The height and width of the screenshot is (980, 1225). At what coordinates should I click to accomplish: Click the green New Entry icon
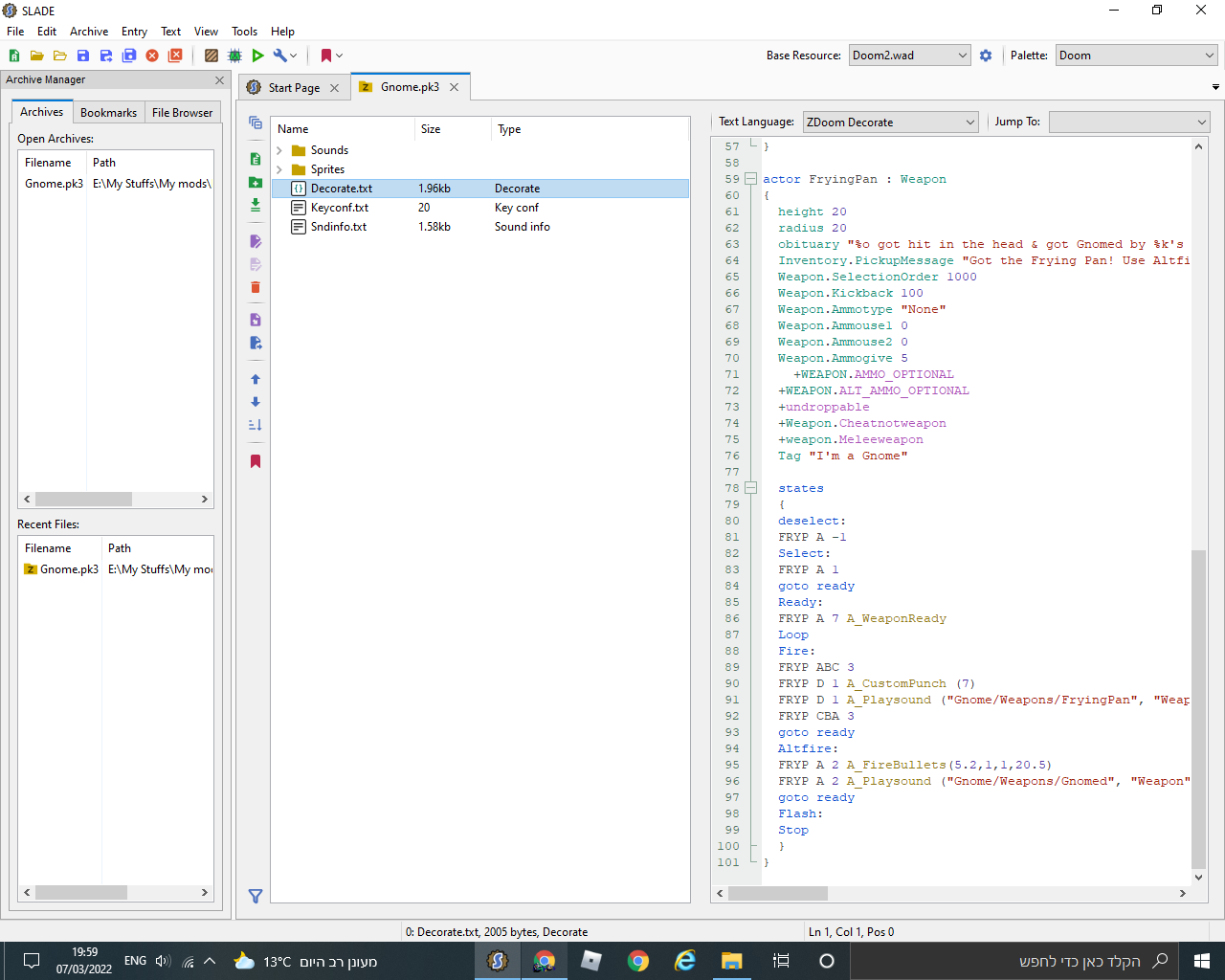click(256, 159)
